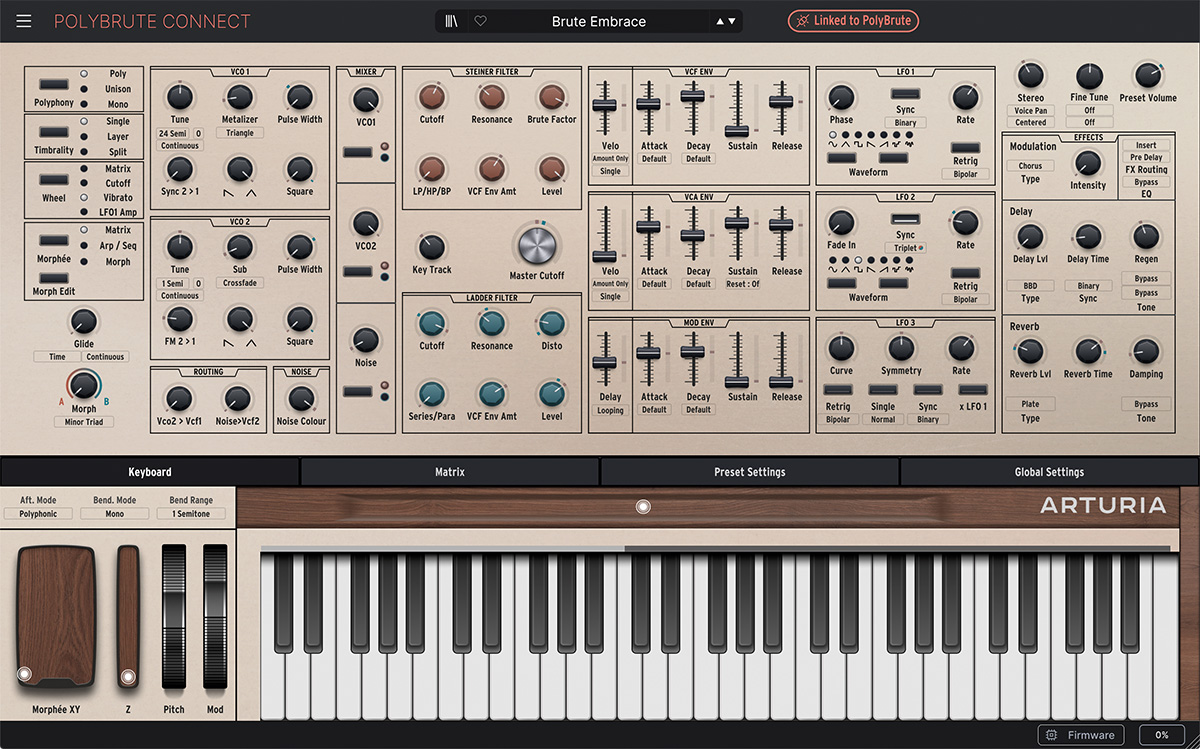This screenshot has width=1200, height=749.
Task: Switch to the Matrix tab
Action: coord(449,472)
